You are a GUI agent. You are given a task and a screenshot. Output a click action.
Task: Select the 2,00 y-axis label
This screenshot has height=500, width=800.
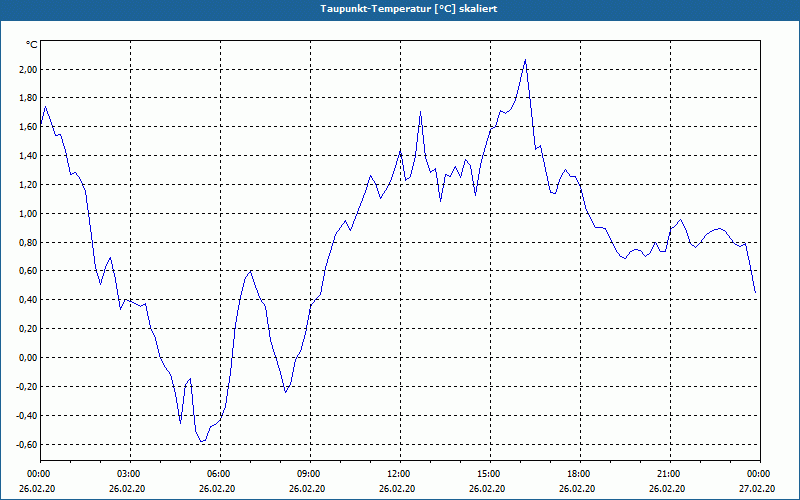click(28, 69)
